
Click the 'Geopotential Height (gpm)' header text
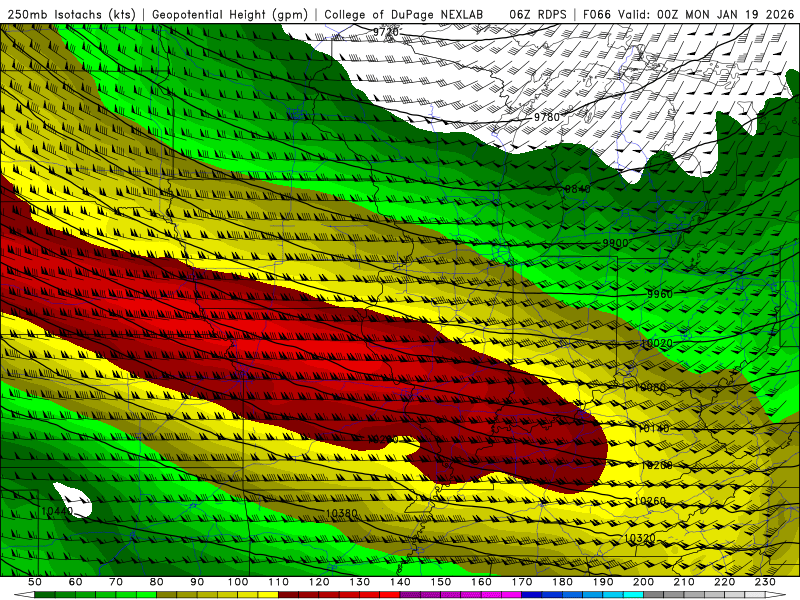click(x=230, y=14)
